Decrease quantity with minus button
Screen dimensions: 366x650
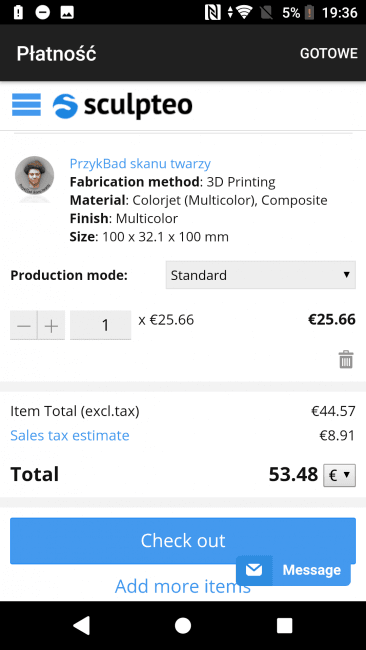tap(24, 325)
